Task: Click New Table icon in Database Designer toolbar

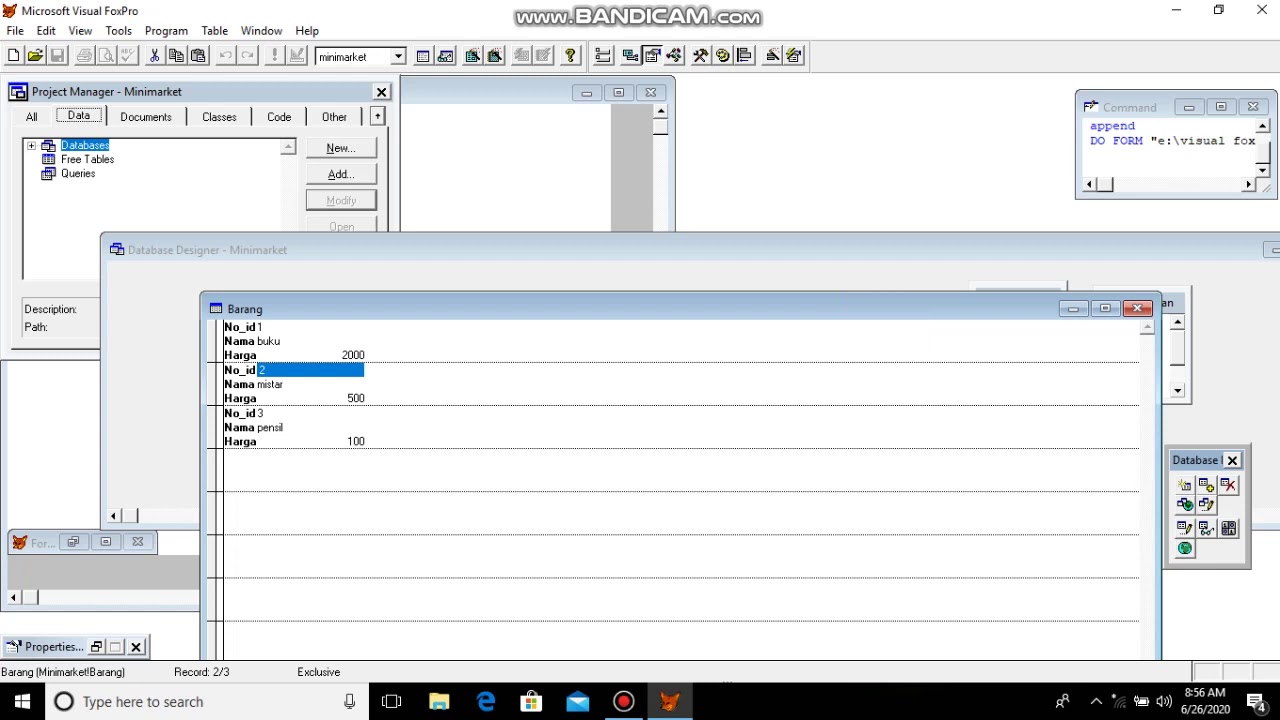Action: (x=1185, y=485)
